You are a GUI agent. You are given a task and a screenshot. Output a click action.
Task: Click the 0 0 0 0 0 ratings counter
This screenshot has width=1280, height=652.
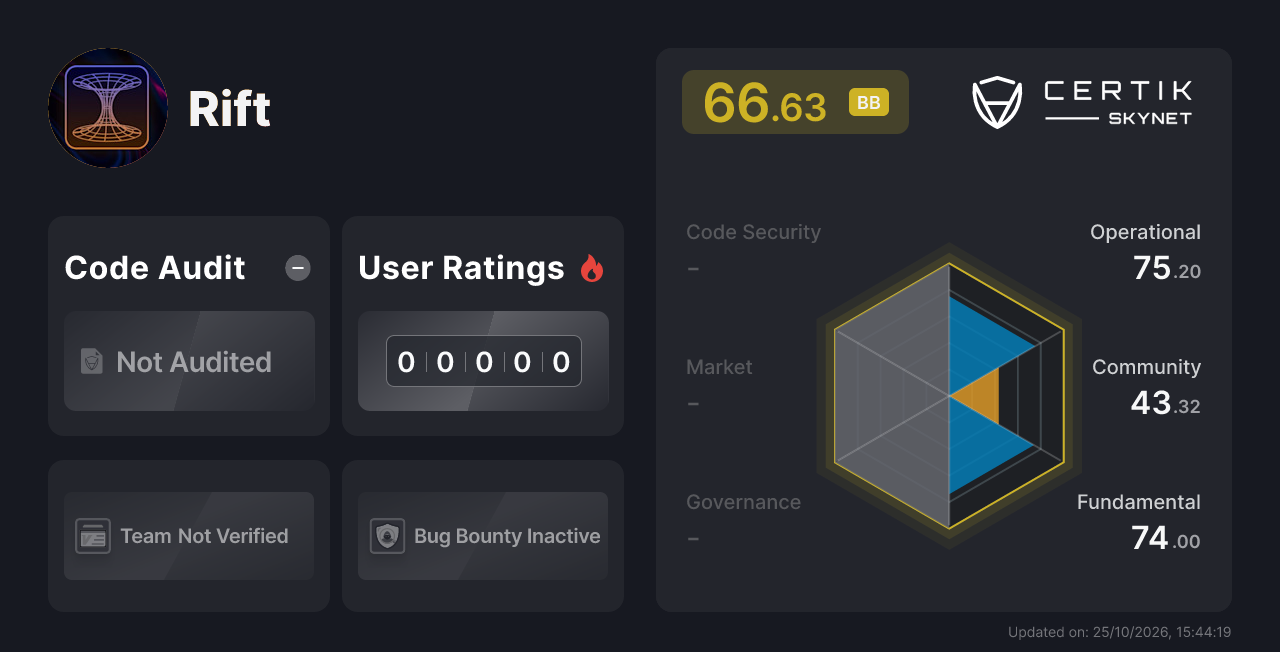coord(484,361)
